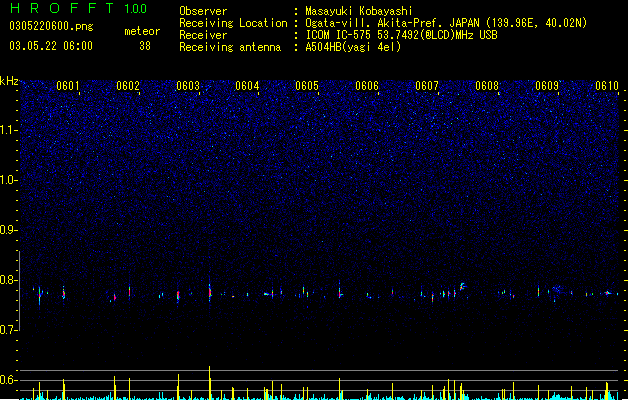Click the 0603 time marker
Image resolution: width=629 pixels, height=400 pixels.
click(188, 86)
